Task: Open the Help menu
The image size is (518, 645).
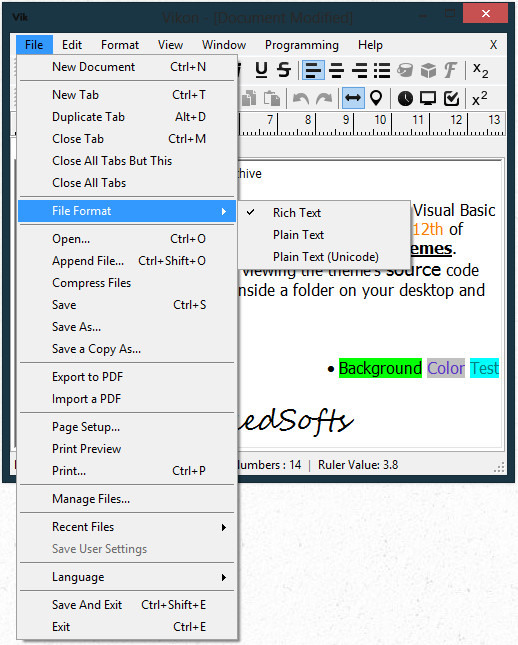Action: (370, 44)
